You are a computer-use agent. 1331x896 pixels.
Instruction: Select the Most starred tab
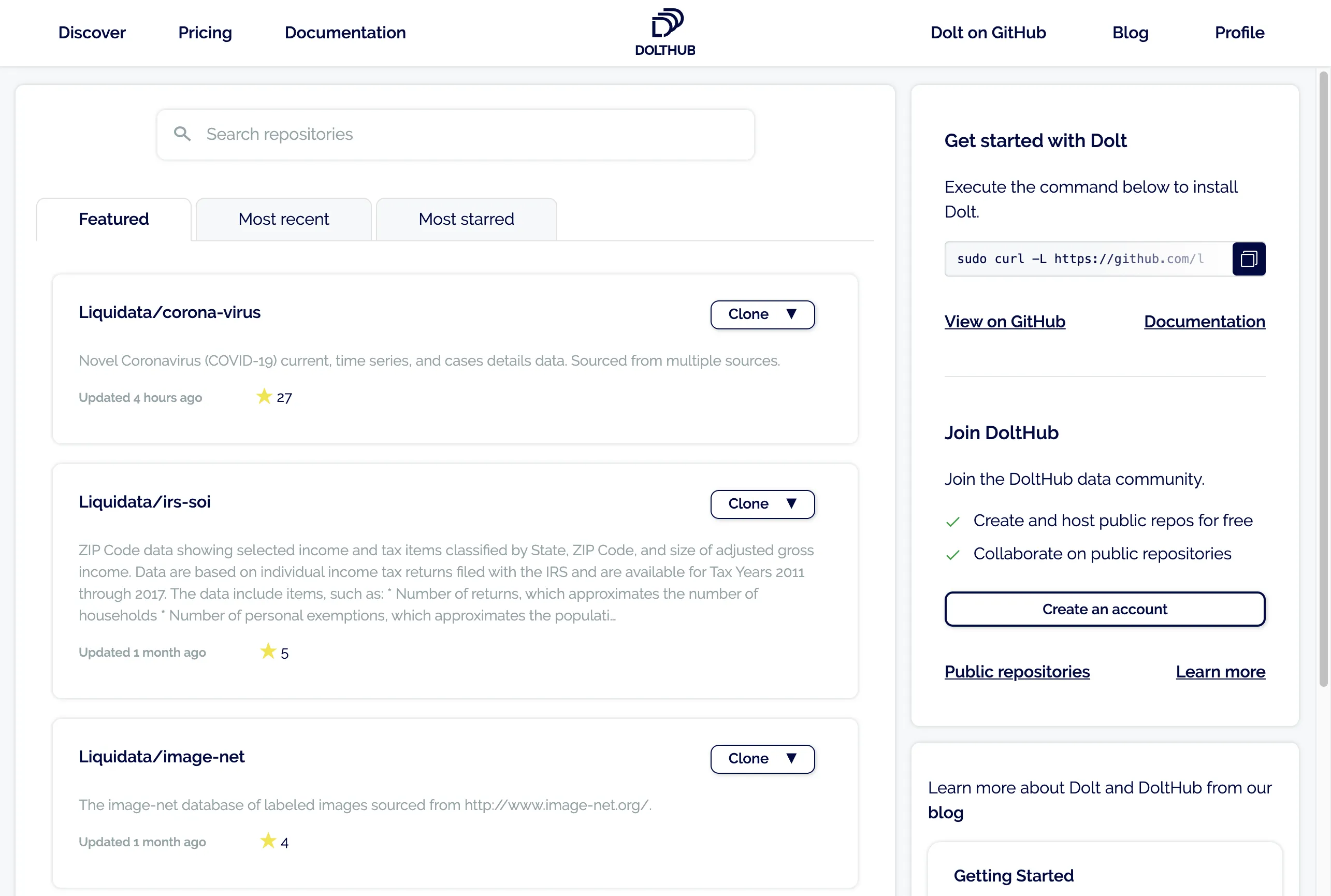pos(466,220)
